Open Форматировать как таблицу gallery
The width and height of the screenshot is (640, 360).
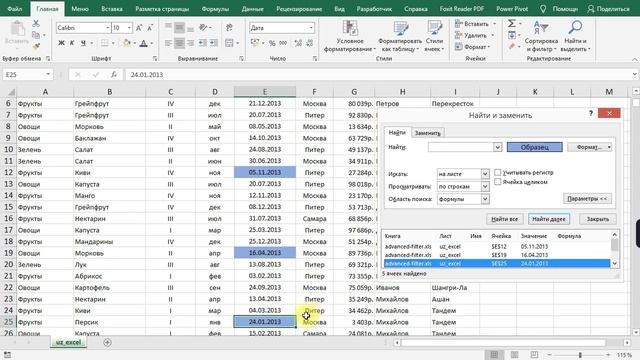pyautogui.click(x=400, y=36)
